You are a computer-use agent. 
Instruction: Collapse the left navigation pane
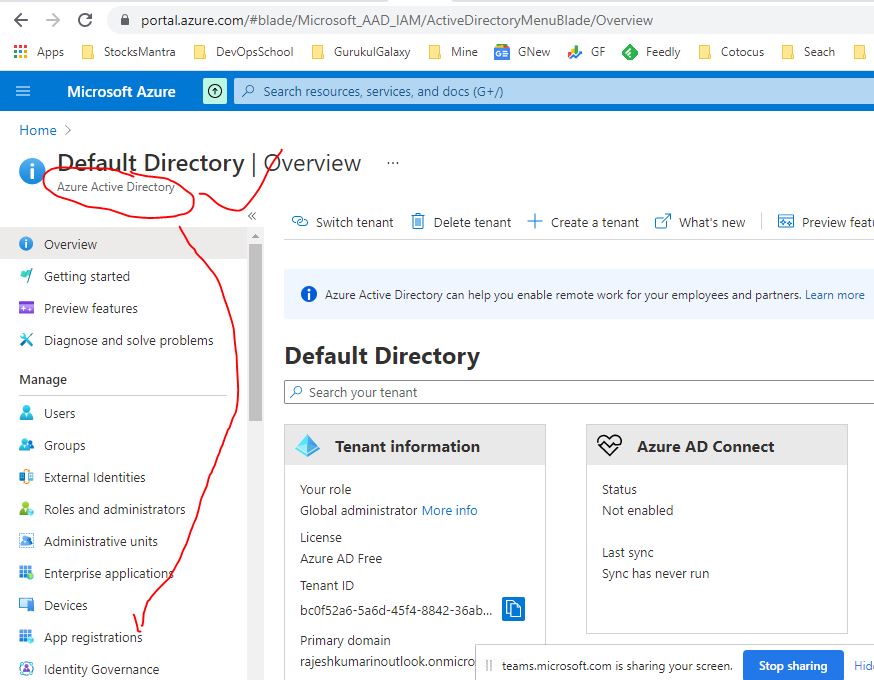pyautogui.click(x=251, y=215)
